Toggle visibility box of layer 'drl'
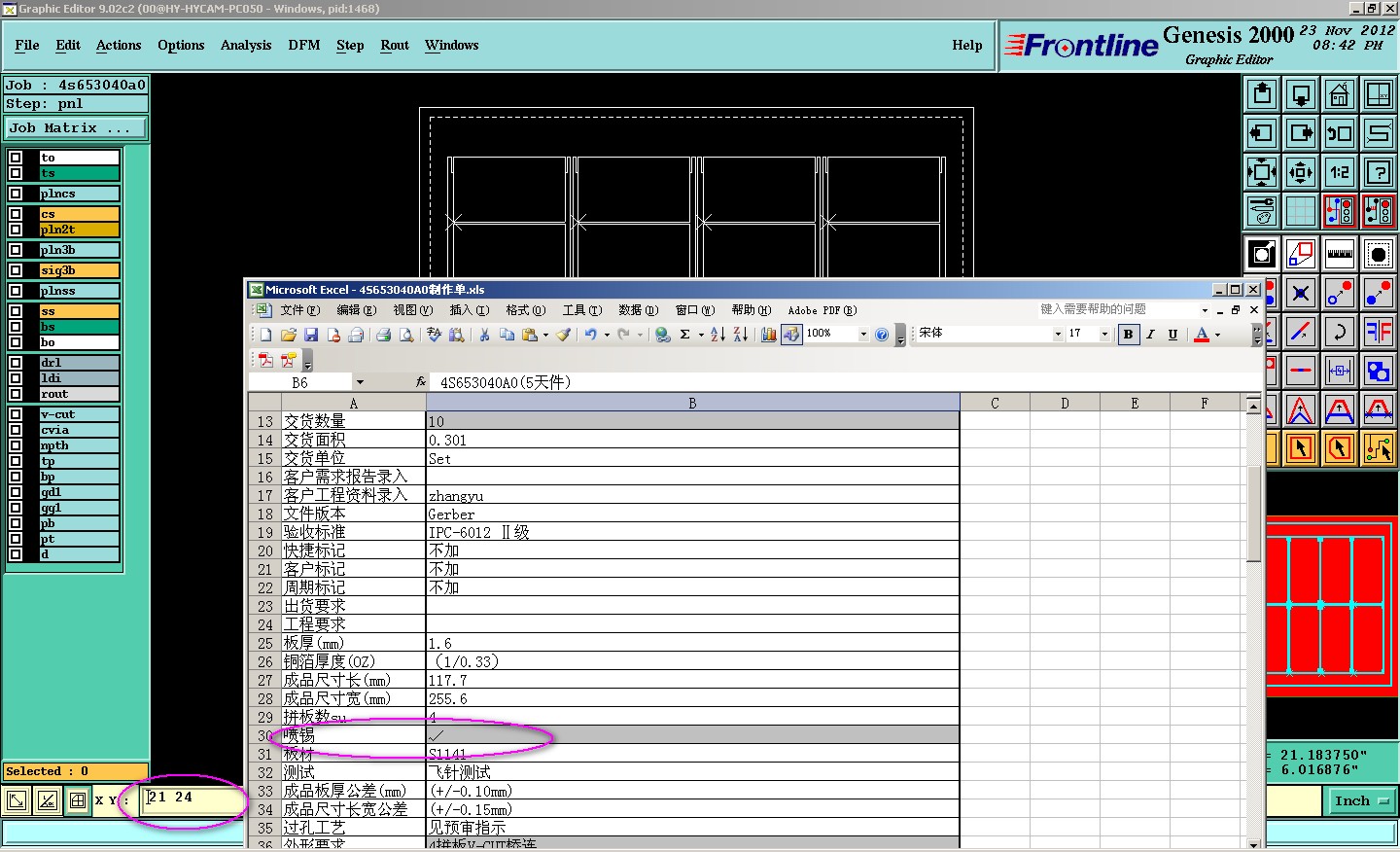This screenshot has width=1400, height=852. (x=16, y=363)
